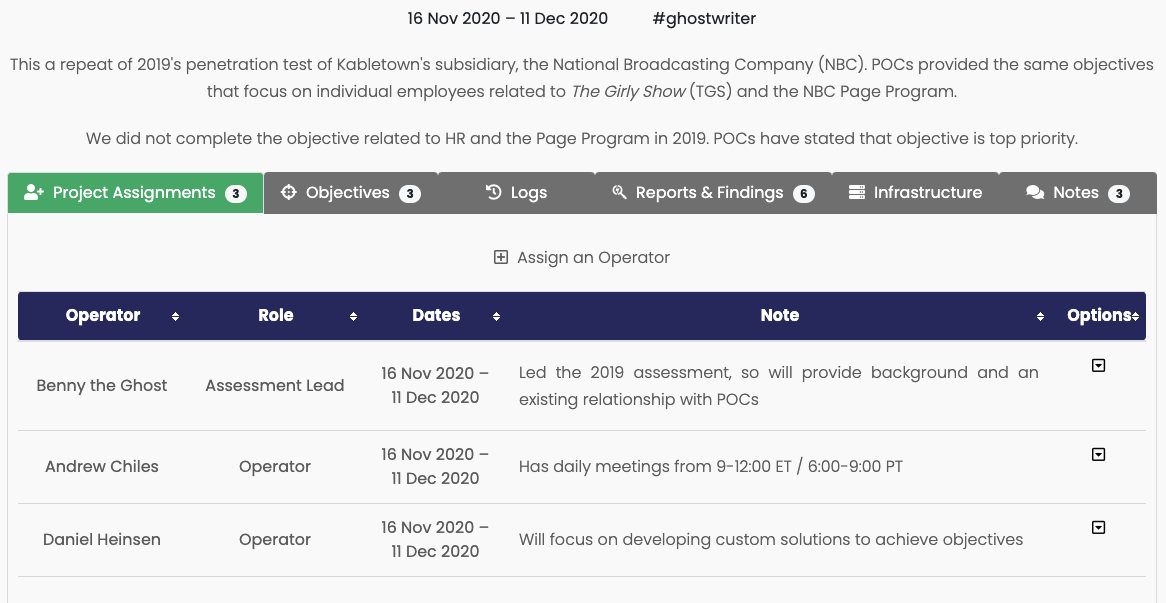Click the #ghostwriter hashtag text
Viewport: 1166px width, 603px height.
pyautogui.click(x=703, y=18)
